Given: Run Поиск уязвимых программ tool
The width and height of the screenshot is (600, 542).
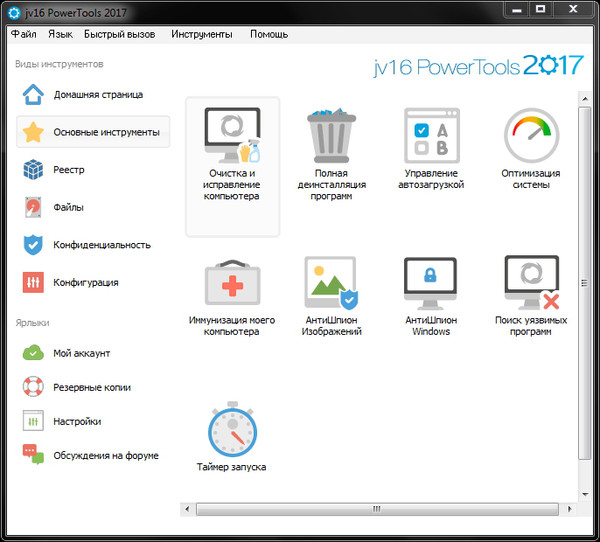Looking at the screenshot, I should 530,284.
